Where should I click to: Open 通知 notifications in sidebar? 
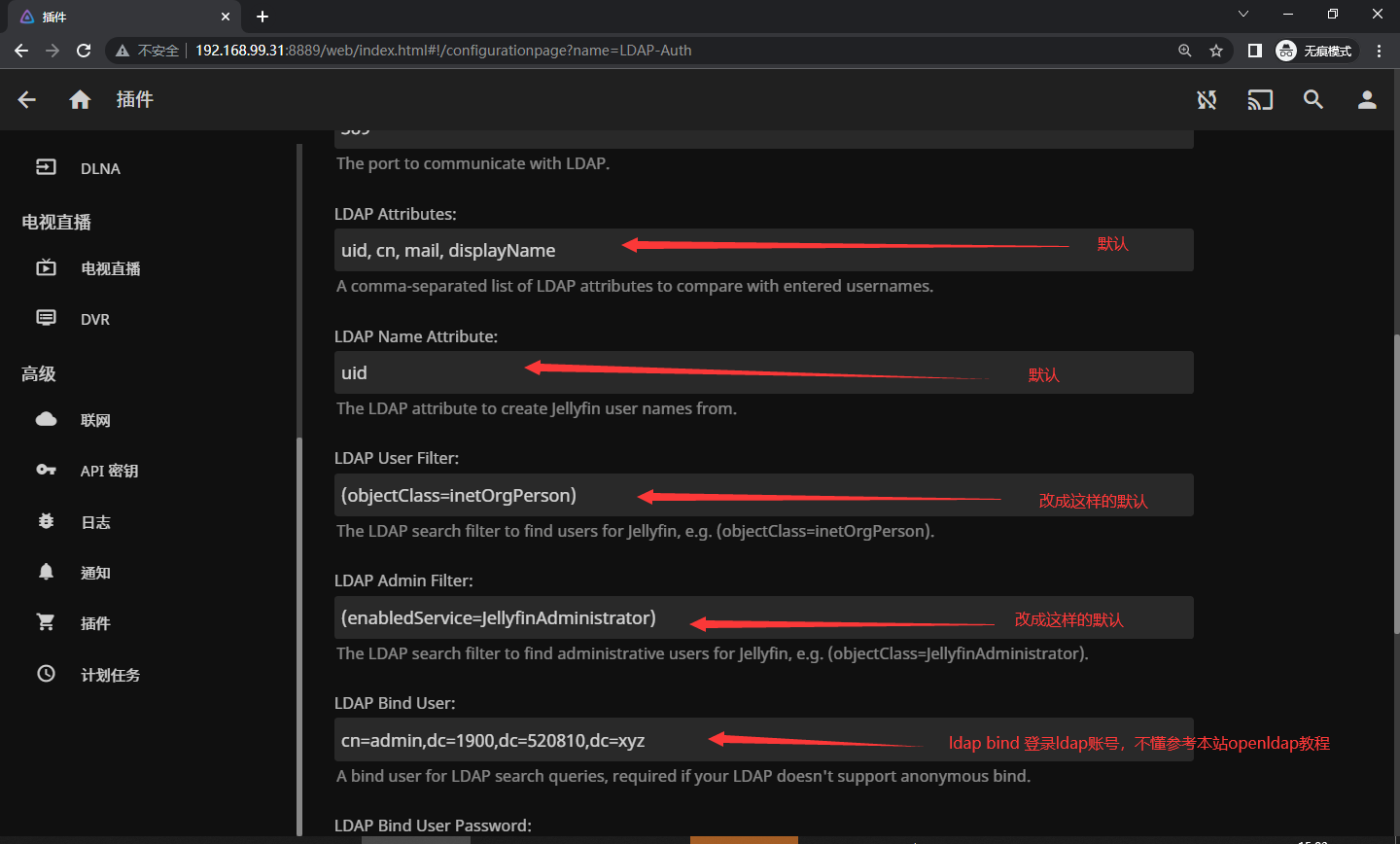point(95,573)
